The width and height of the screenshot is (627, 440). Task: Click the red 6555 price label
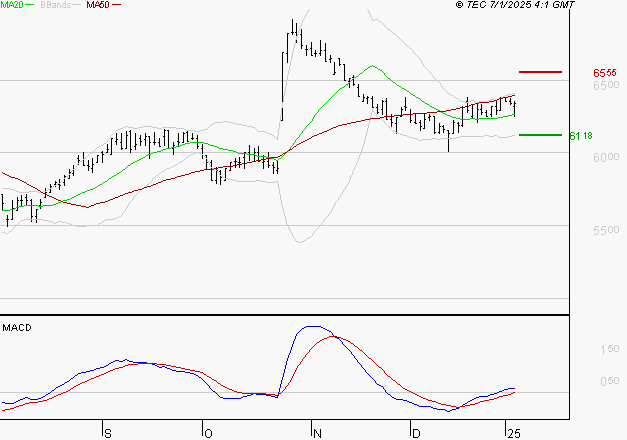click(605, 73)
